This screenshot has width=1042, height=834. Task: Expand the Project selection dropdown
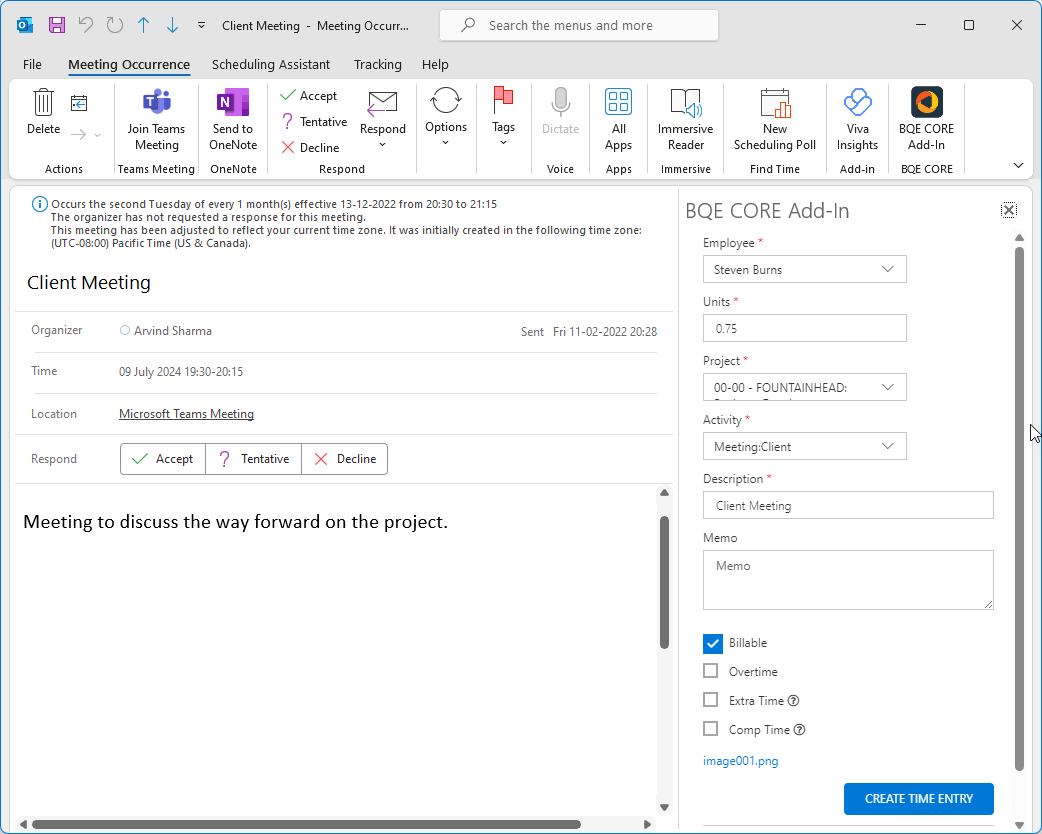(x=804, y=387)
